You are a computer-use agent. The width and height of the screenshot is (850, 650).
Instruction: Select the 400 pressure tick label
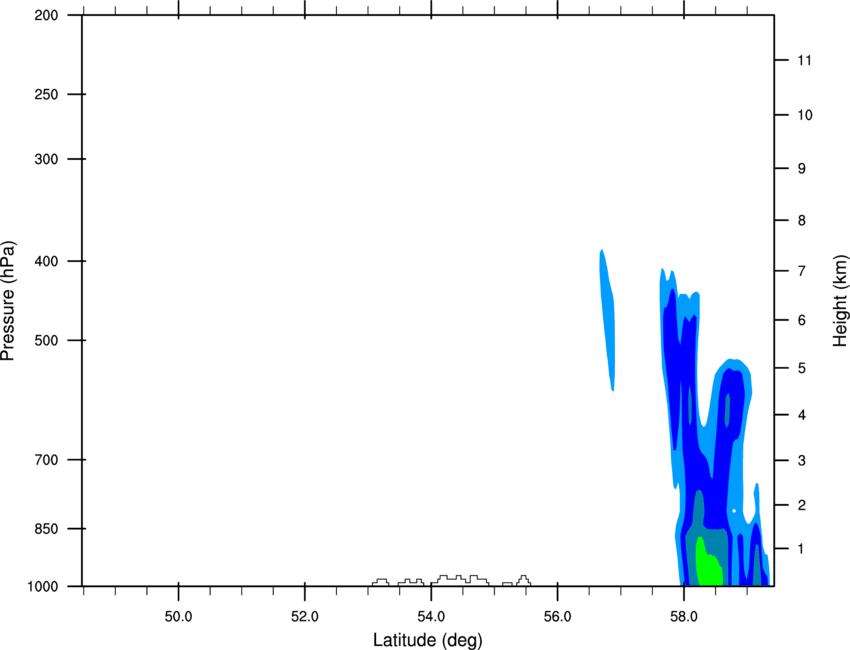(x=46, y=261)
